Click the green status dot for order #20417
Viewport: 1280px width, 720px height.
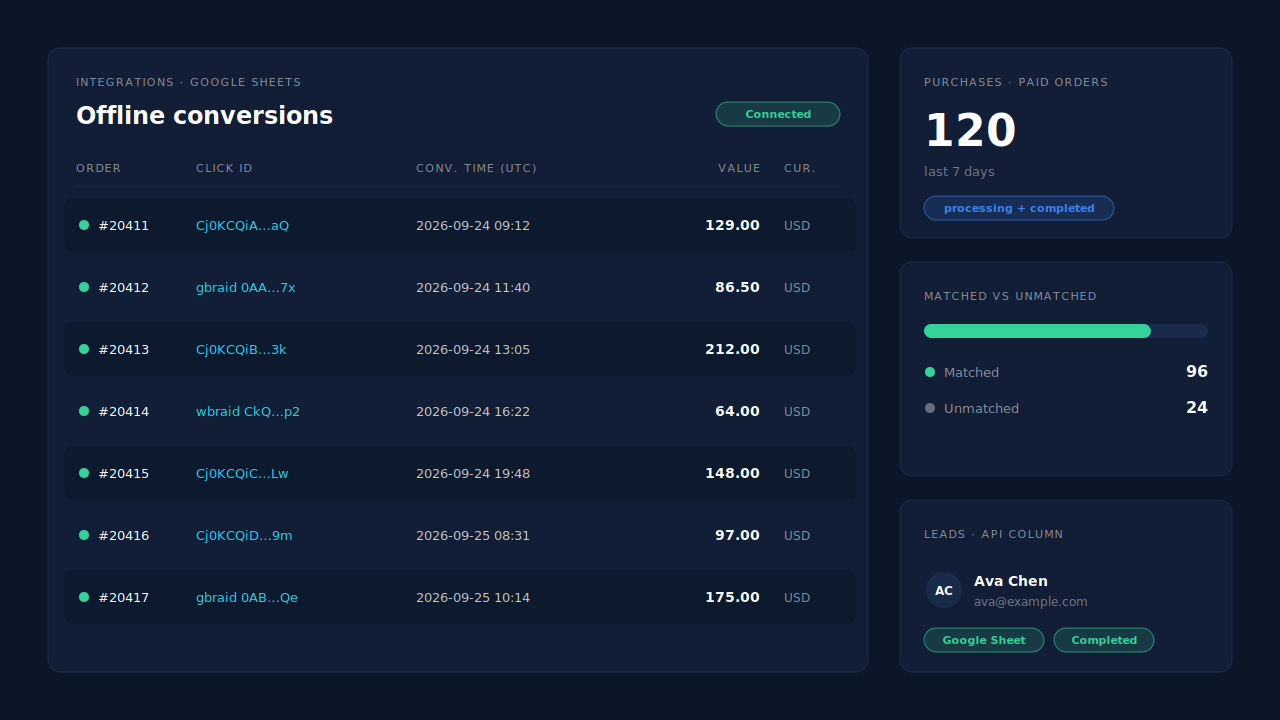coord(84,597)
